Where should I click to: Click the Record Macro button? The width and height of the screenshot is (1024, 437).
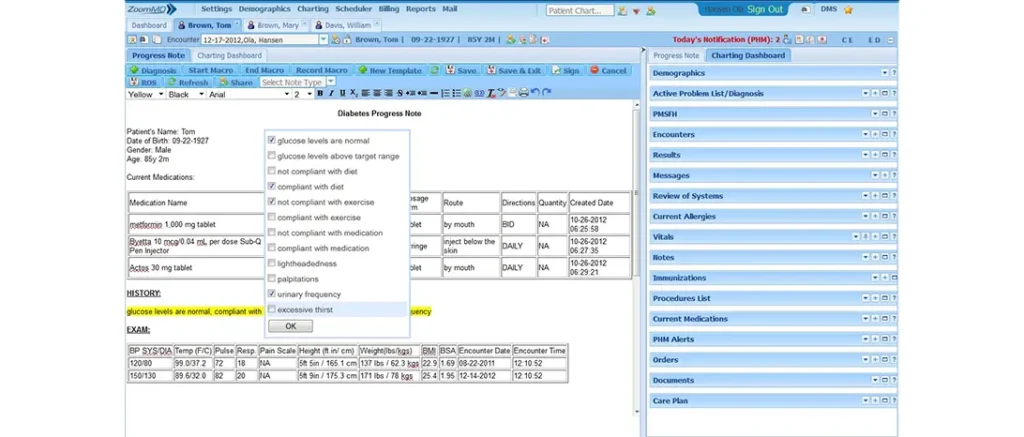321,71
